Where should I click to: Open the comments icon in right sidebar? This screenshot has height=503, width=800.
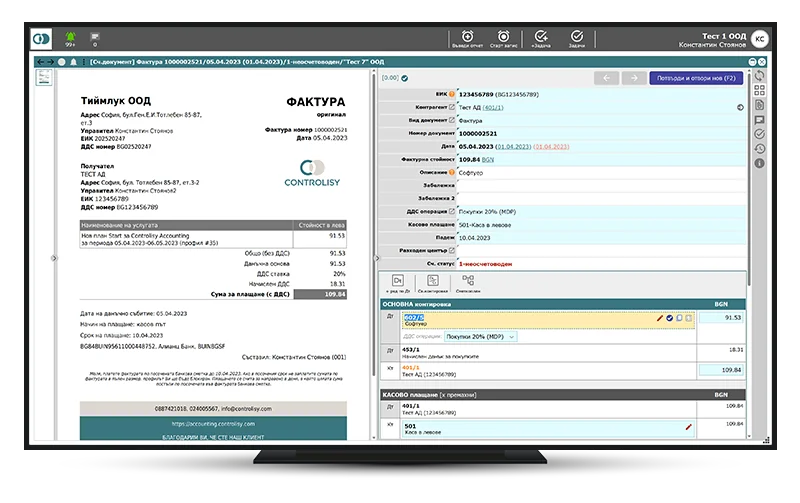point(759,120)
